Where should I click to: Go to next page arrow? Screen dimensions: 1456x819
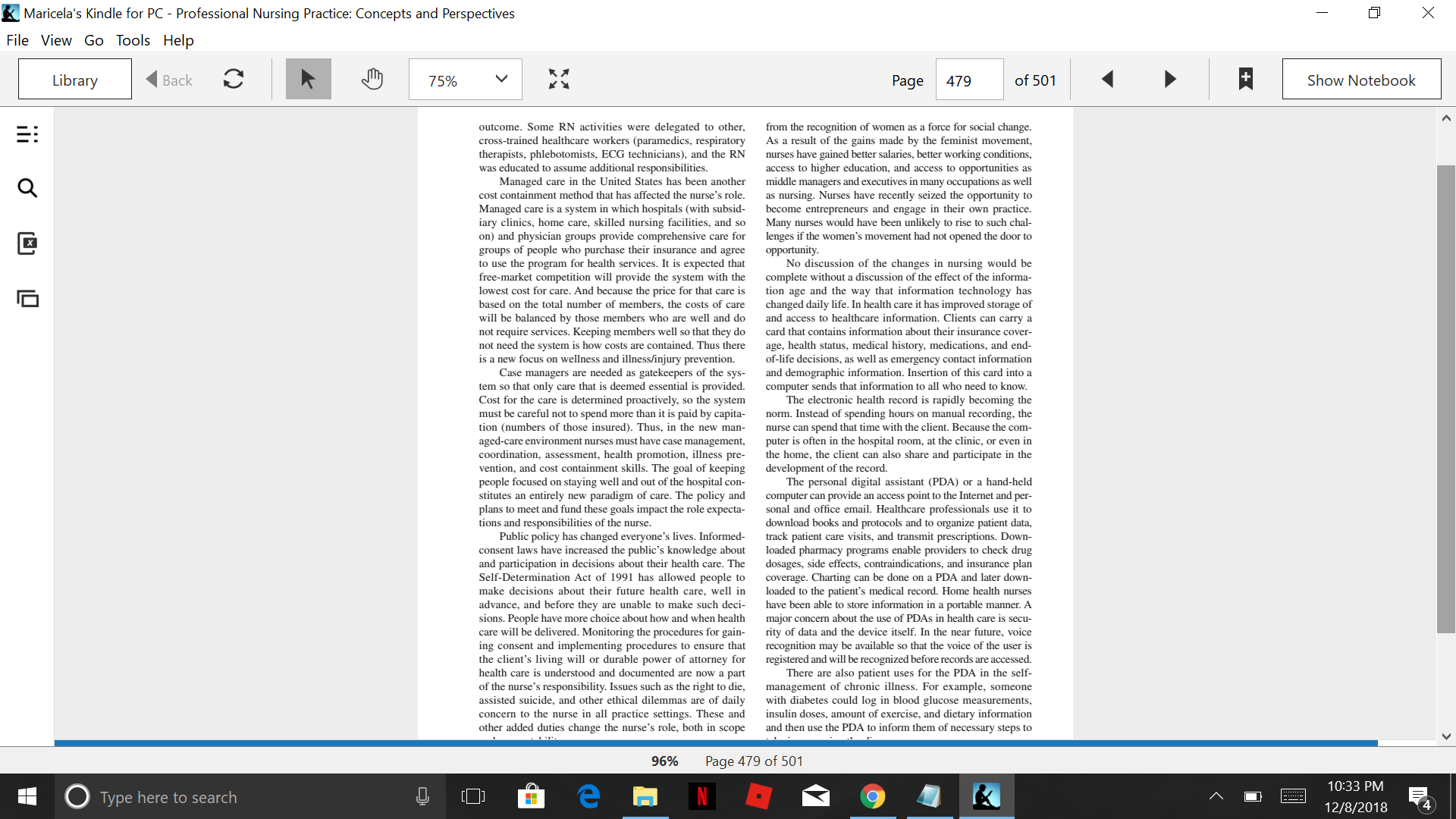click(x=1170, y=79)
